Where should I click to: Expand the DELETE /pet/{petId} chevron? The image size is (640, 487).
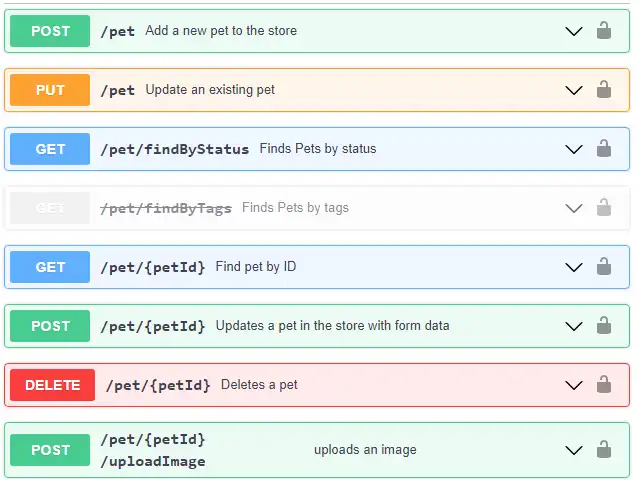point(574,385)
